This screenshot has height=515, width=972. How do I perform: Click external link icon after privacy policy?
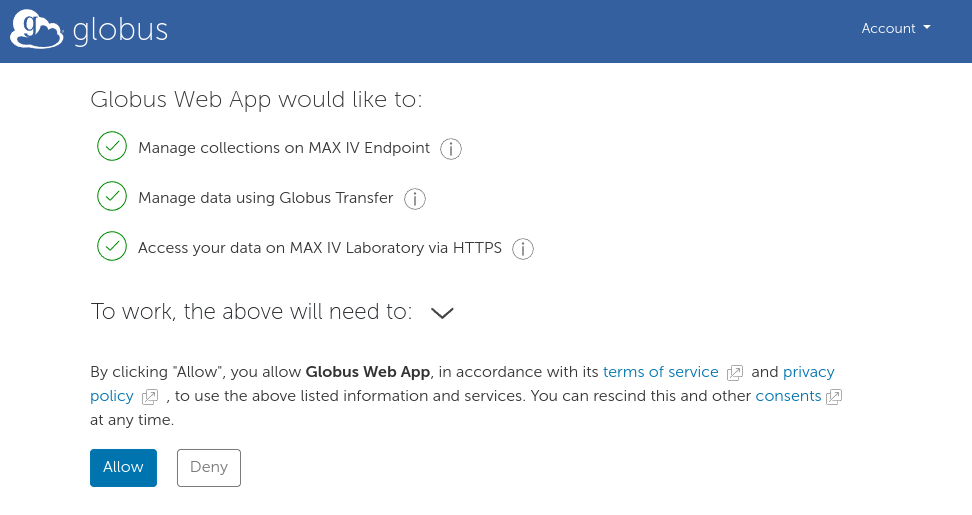(150, 397)
